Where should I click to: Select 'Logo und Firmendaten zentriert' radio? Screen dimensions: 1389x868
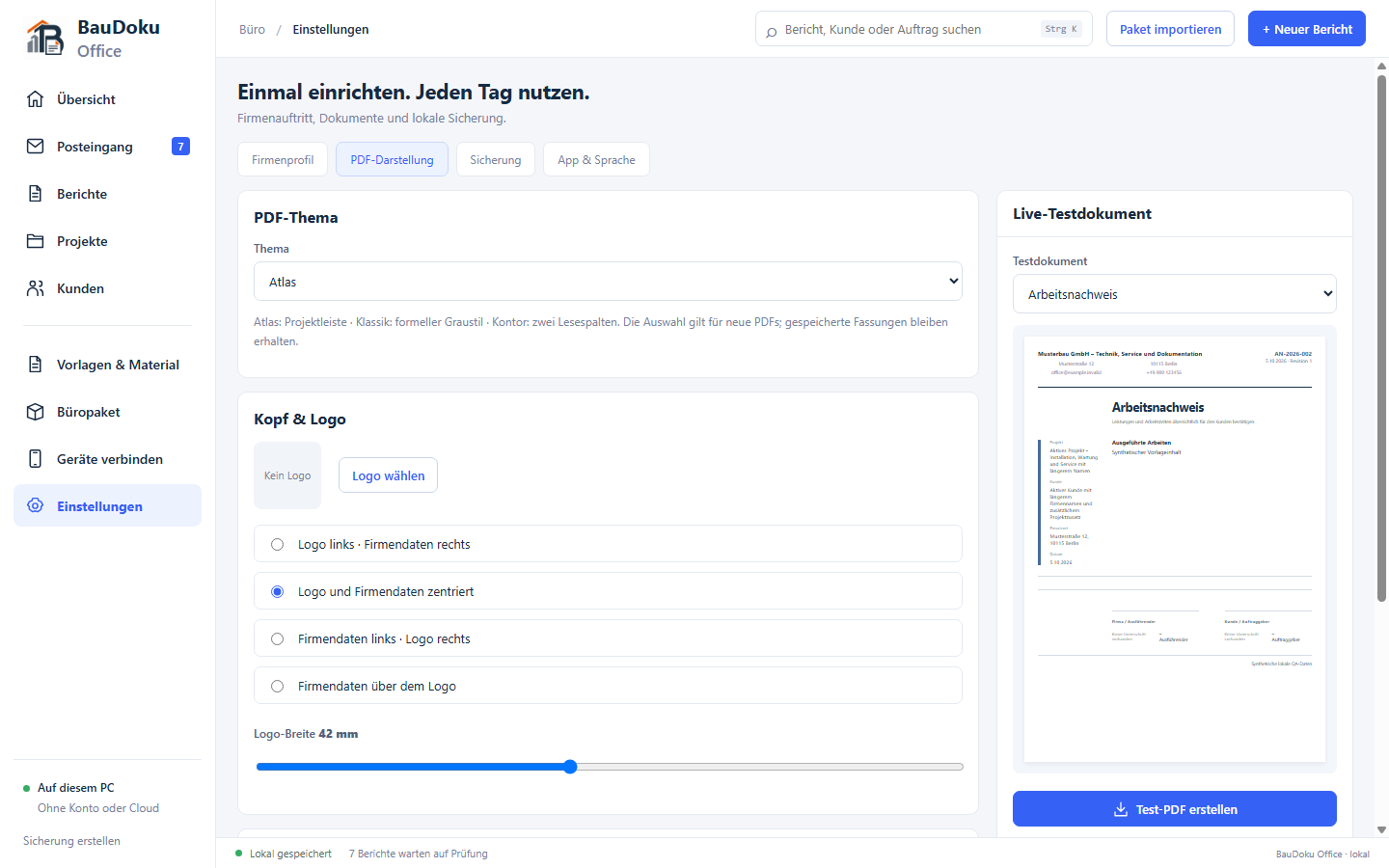coord(277,592)
